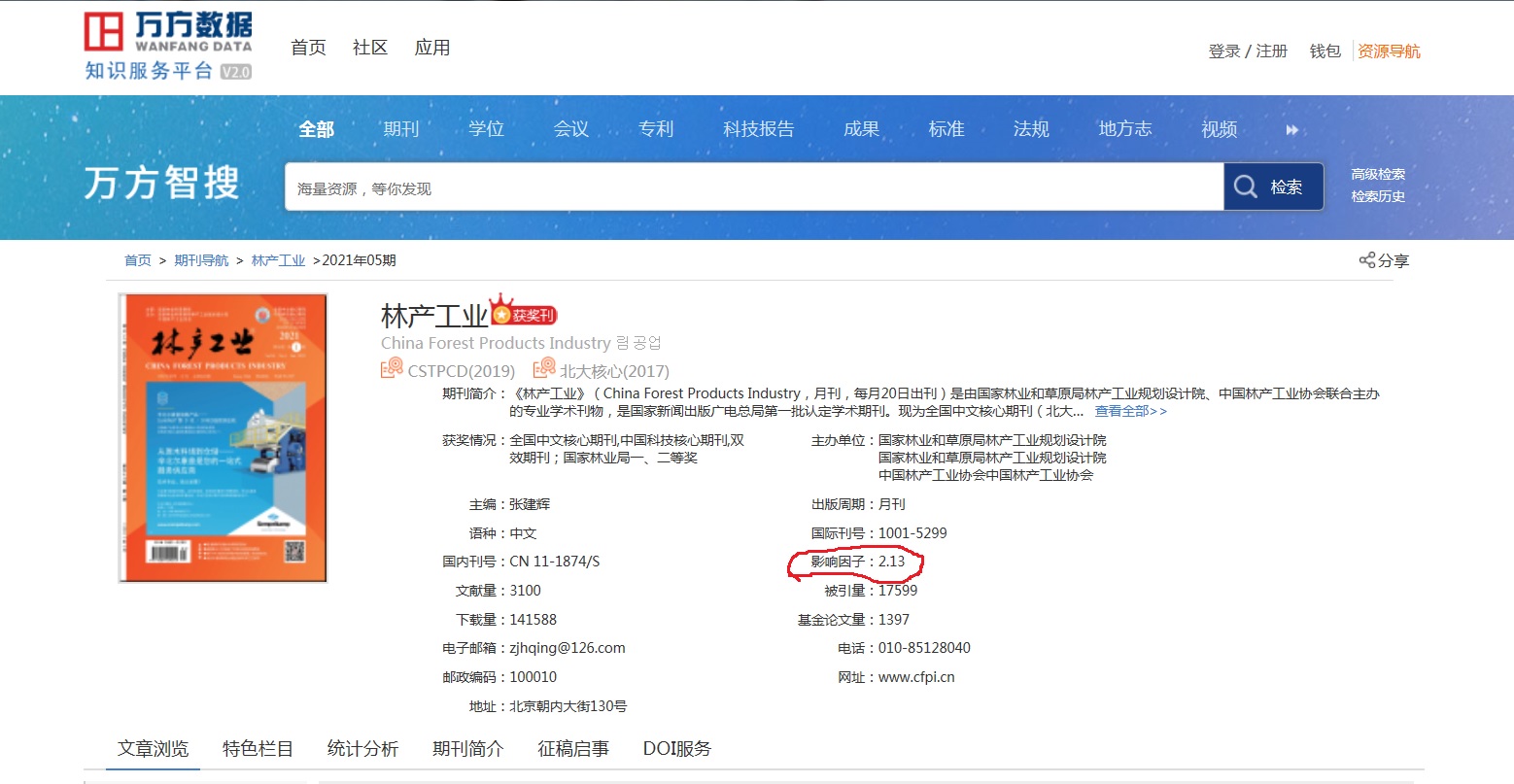This screenshot has width=1514, height=784.
Task: Open 高级检索 advanced search
Action: [1378, 175]
